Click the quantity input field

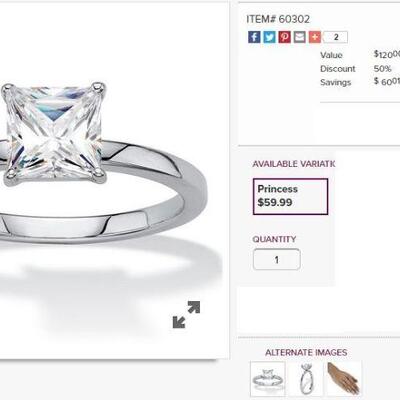pyautogui.click(x=277, y=259)
